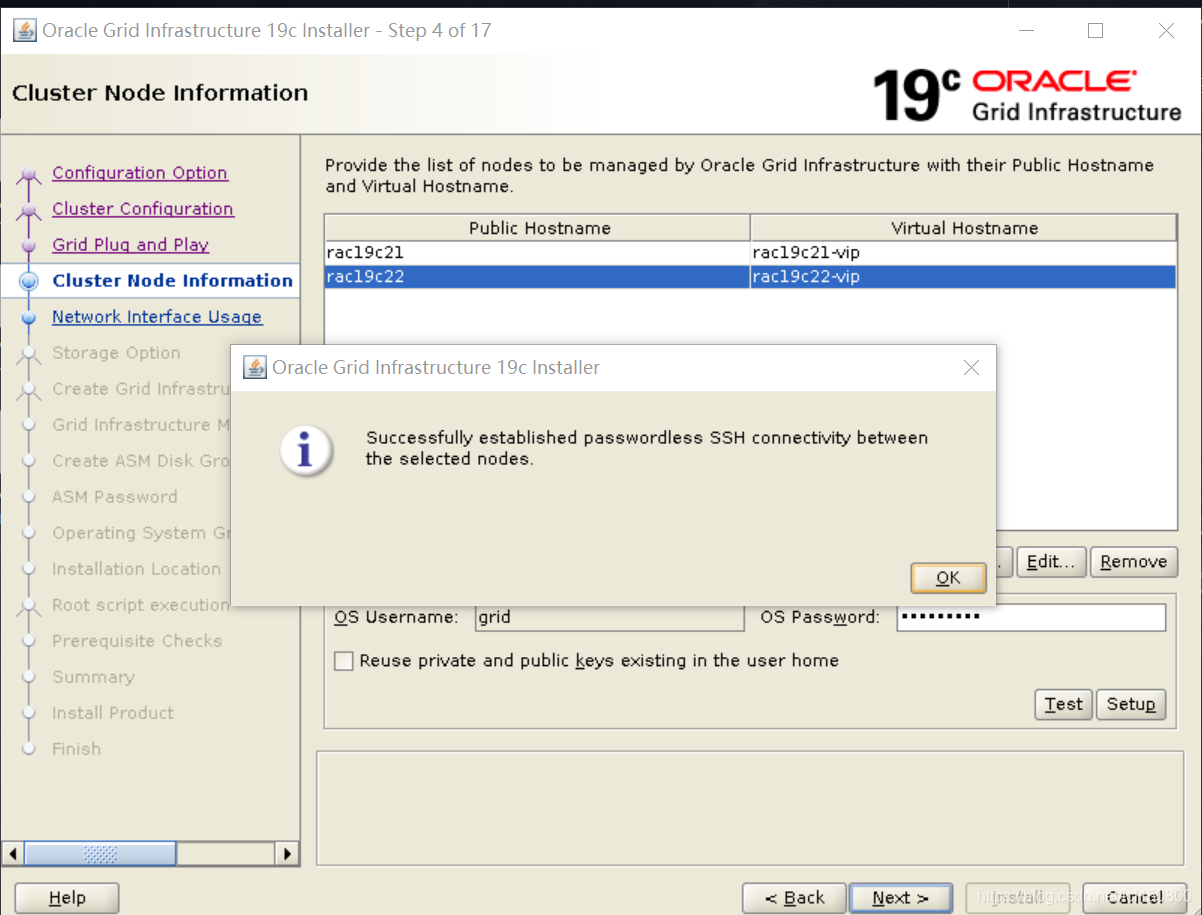Select the rac19c21 public hostname cell
Screen dimensions: 1202x915
click(x=537, y=253)
